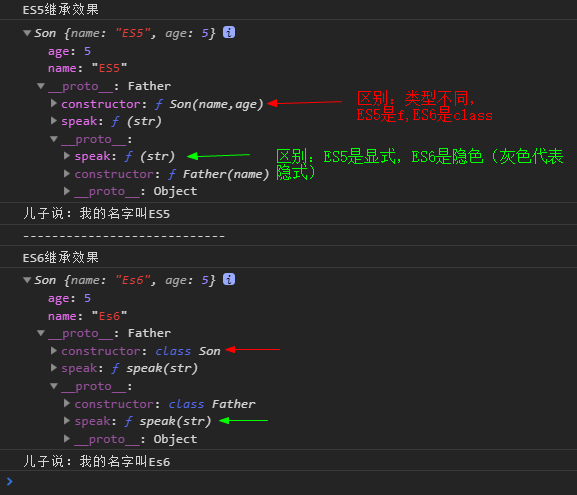Click the log line 儿子说：我的名字叫Es6
The width and height of the screenshot is (577, 495).
click(x=96, y=461)
